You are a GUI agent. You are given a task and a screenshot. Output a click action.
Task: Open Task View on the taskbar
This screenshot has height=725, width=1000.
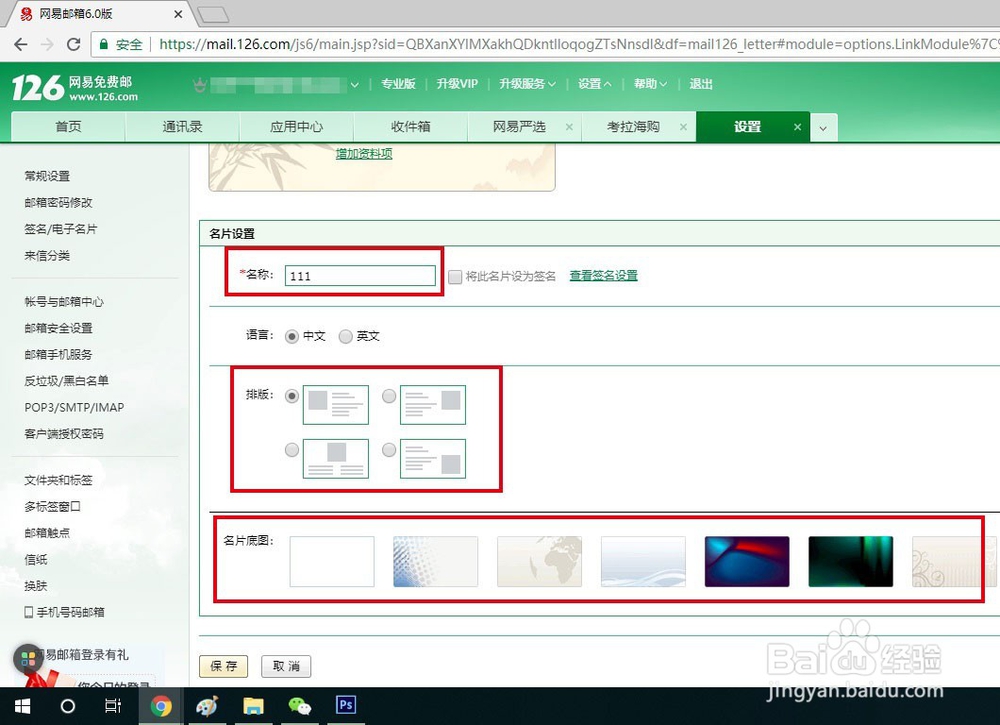[112, 706]
